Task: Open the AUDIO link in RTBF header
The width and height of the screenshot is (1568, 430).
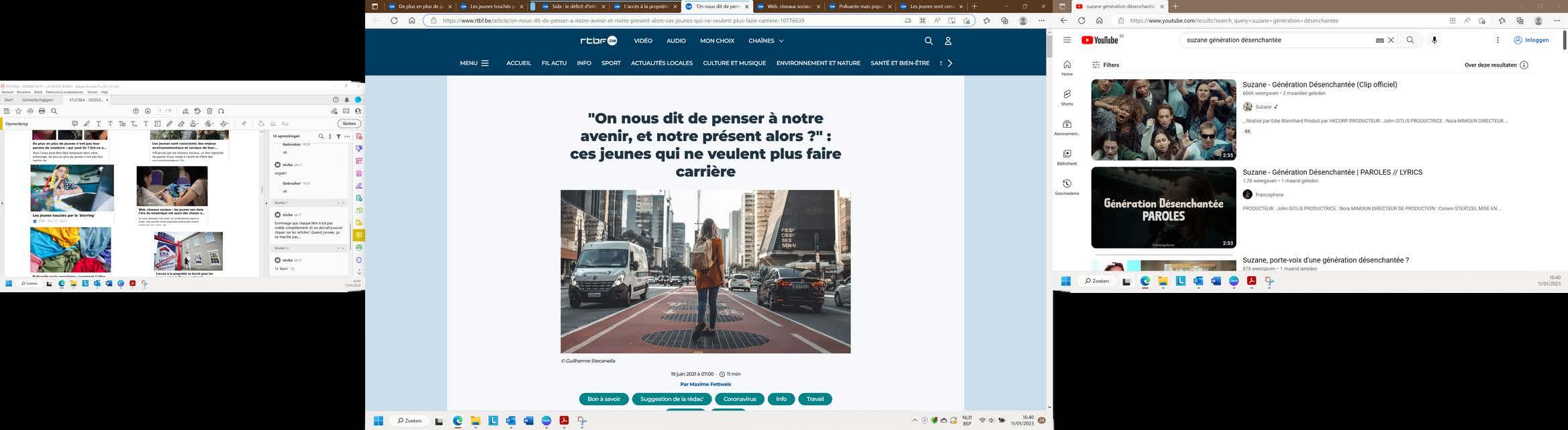Action: [x=676, y=41]
